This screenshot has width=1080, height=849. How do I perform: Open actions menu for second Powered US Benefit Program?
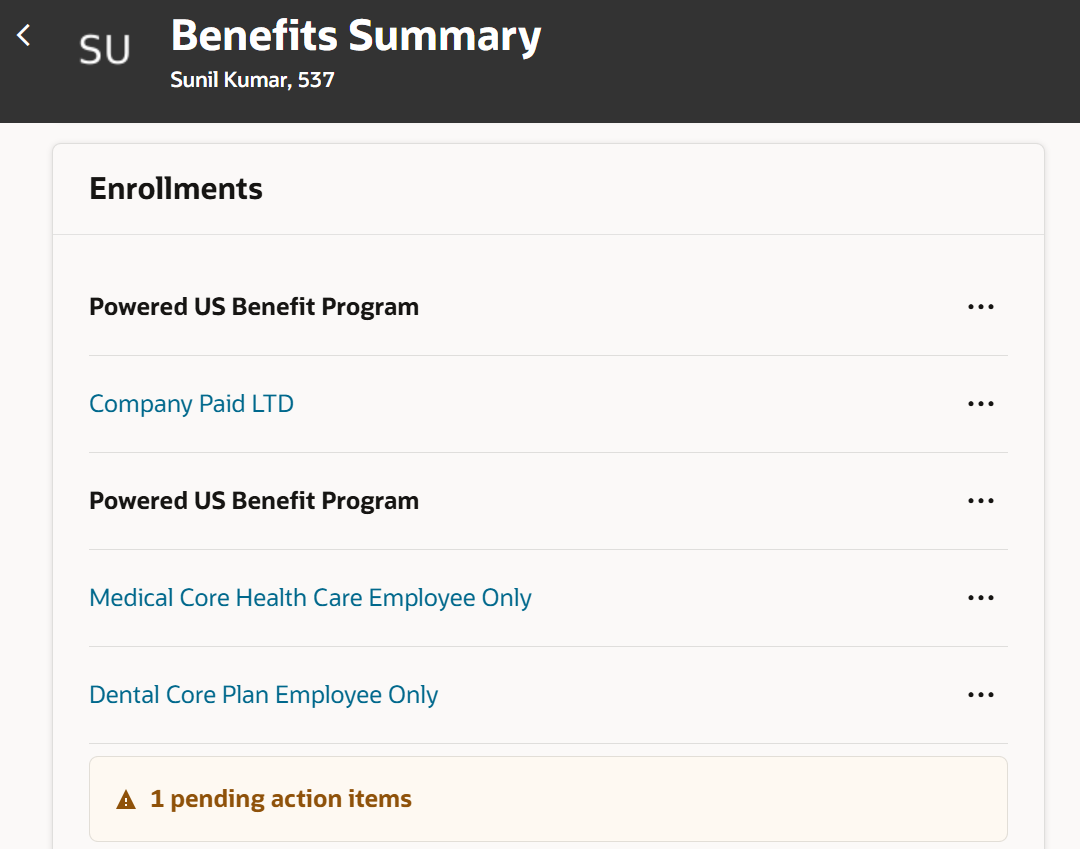click(x=980, y=501)
